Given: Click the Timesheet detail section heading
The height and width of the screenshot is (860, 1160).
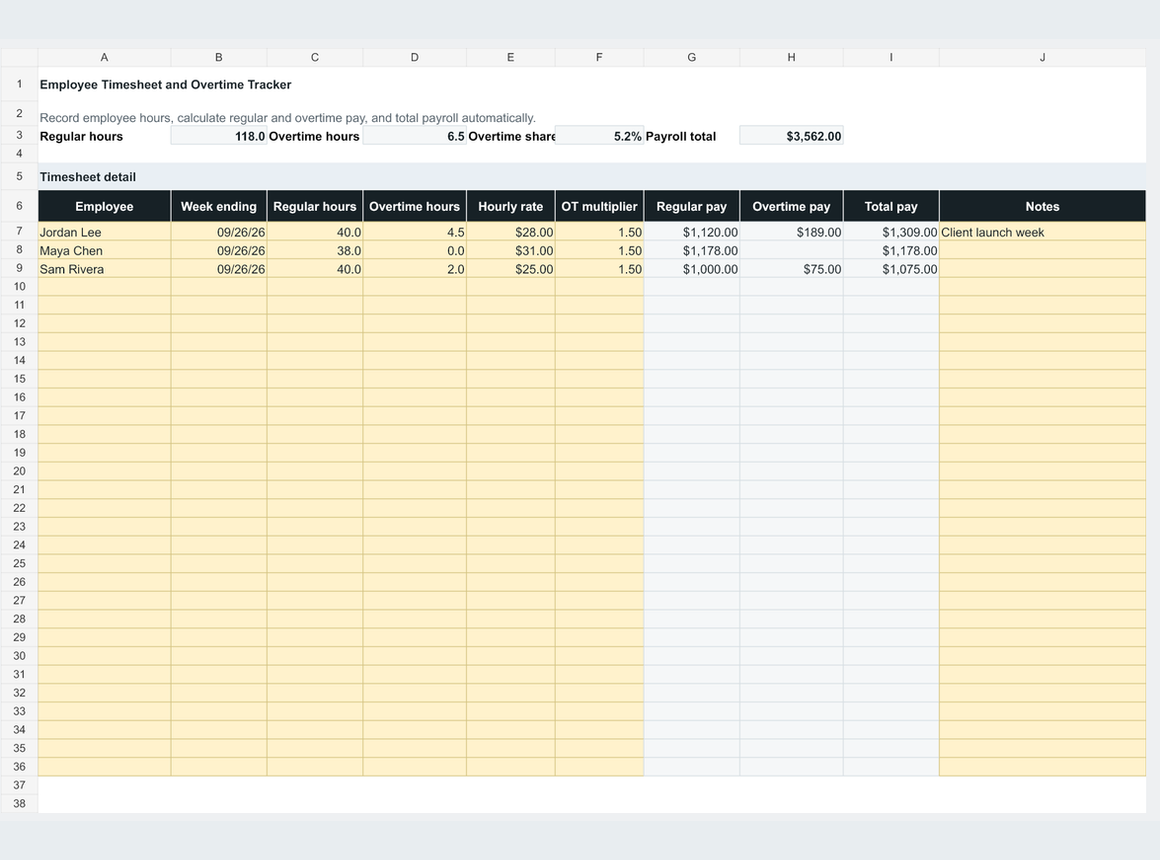Looking at the screenshot, I should pyautogui.click(x=88, y=177).
